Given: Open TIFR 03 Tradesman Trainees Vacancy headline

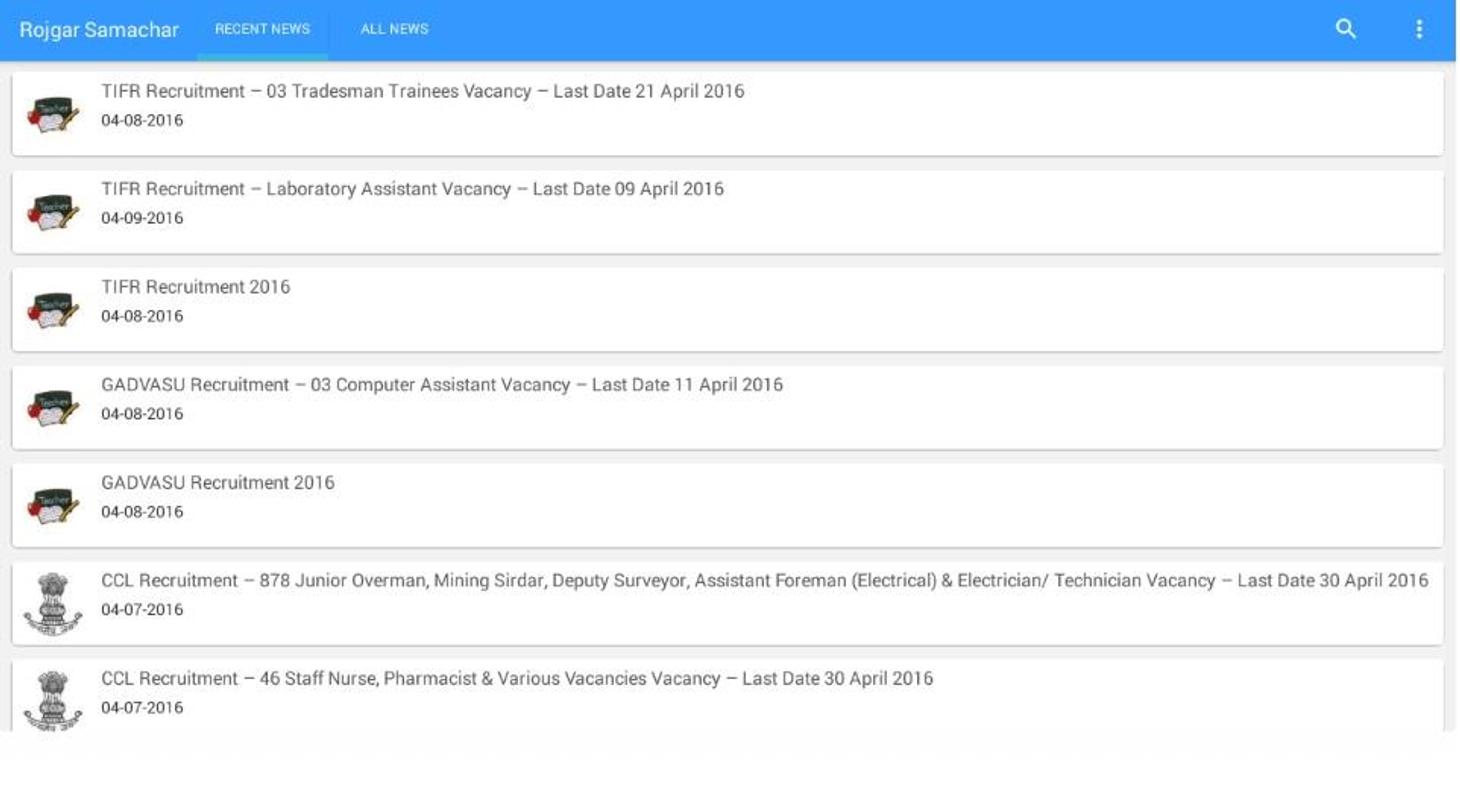Looking at the screenshot, I should click(x=423, y=91).
